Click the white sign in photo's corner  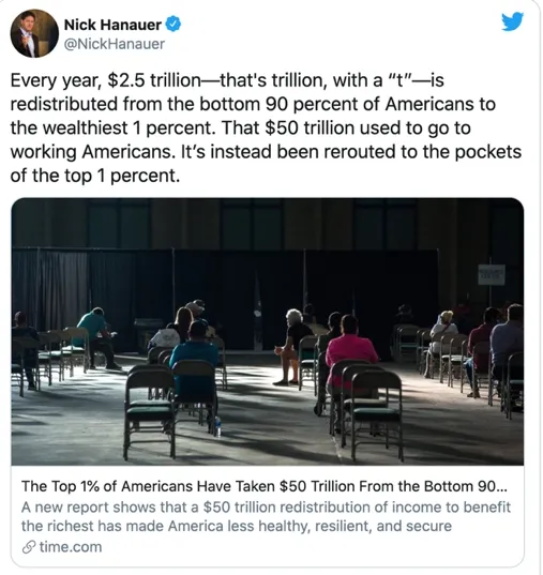[491, 275]
